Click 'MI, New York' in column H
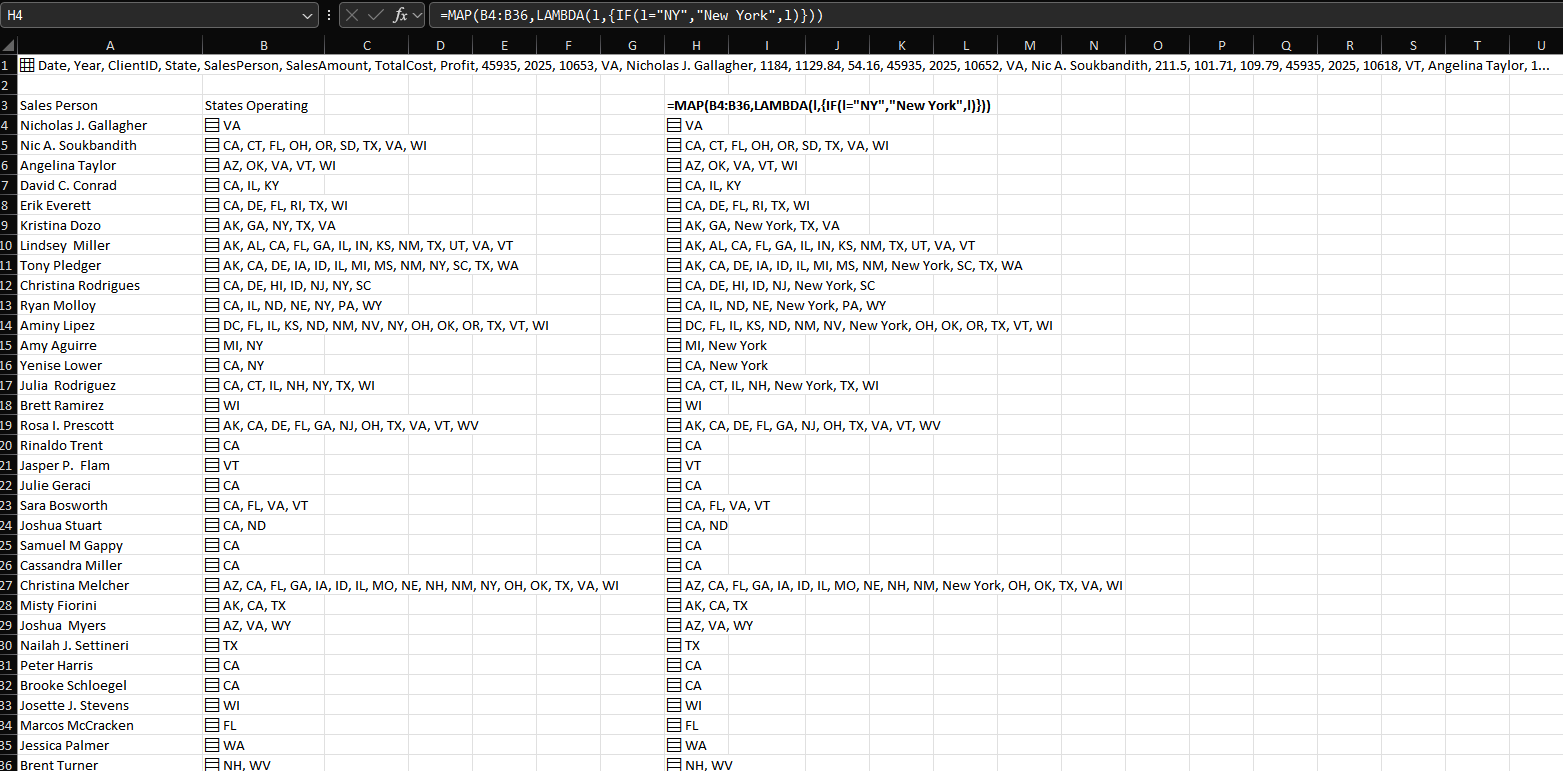 click(x=726, y=345)
